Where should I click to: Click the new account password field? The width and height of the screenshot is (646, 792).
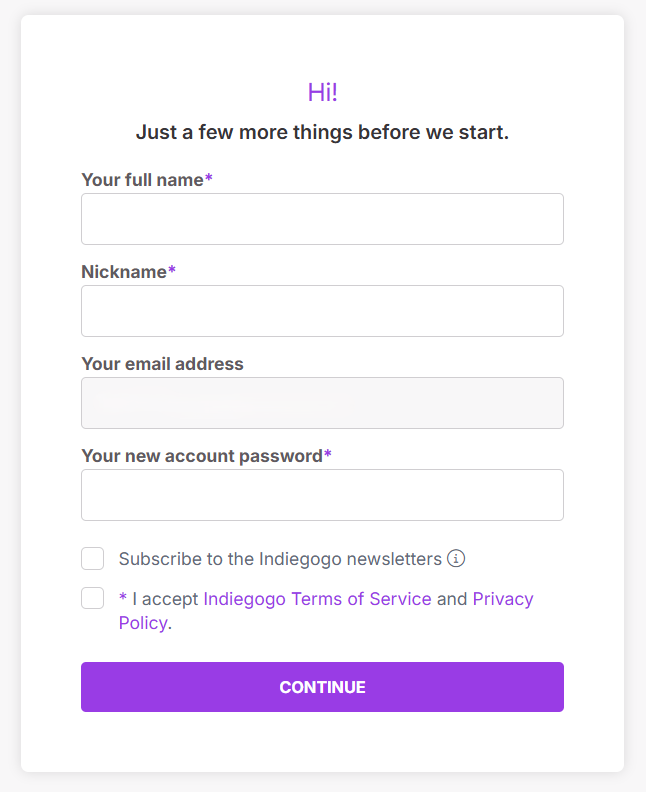click(x=322, y=495)
